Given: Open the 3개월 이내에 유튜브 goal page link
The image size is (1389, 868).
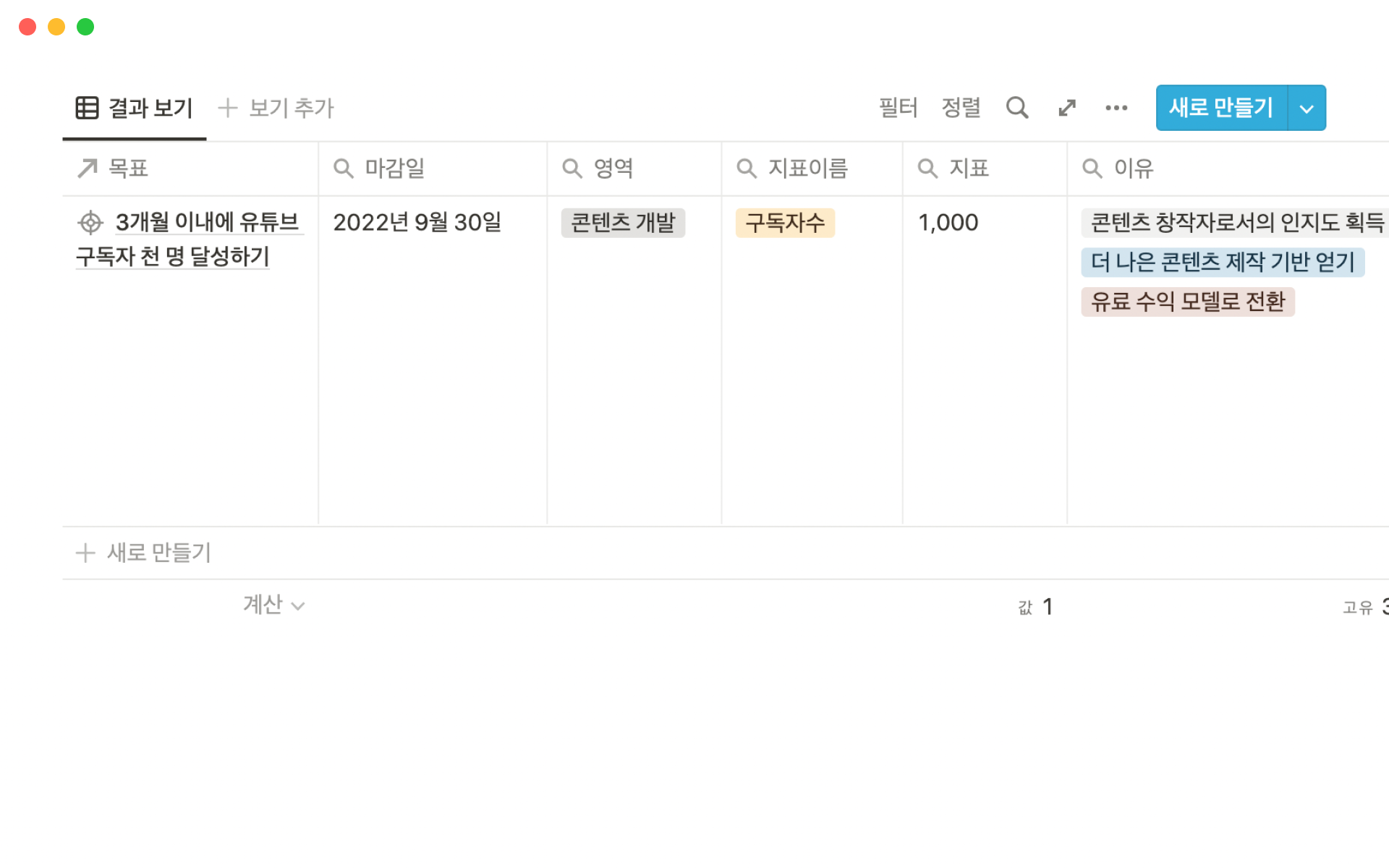Looking at the screenshot, I should (x=206, y=222).
